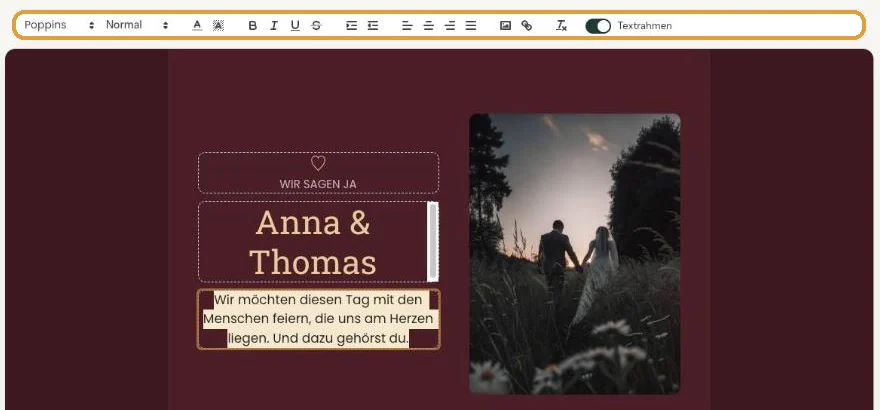Click the highlighted invitation paragraph text

pos(318,319)
